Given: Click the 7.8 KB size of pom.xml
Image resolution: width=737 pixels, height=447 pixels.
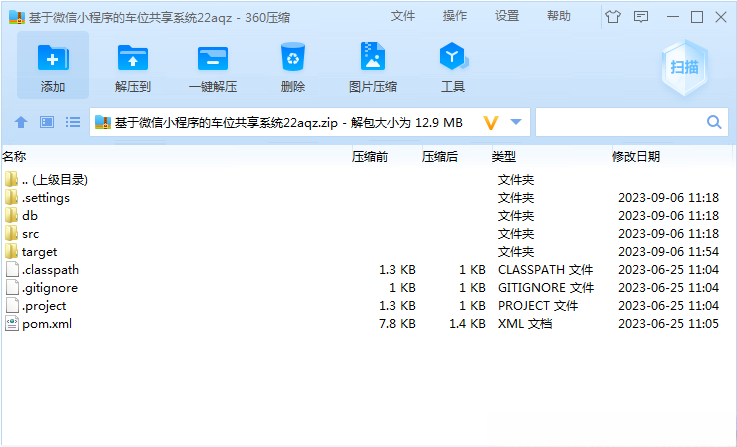Looking at the screenshot, I should 397,324.
